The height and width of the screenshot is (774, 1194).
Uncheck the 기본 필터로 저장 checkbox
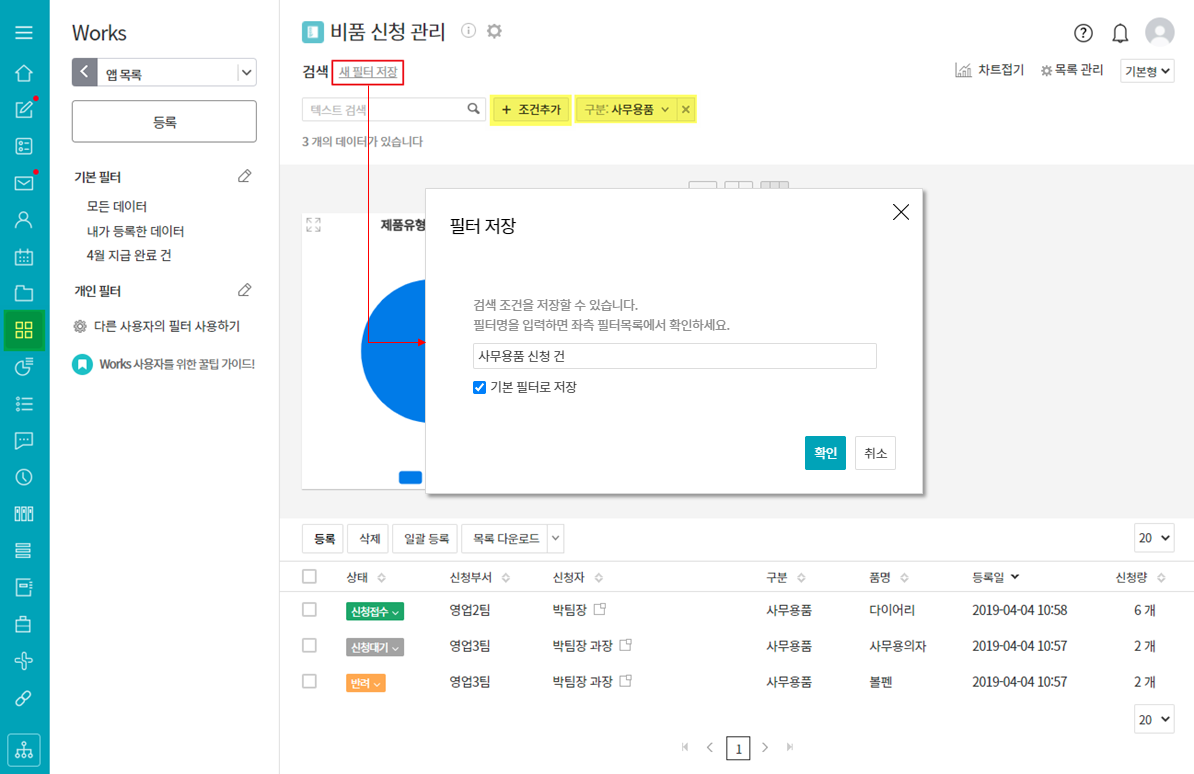[x=480, y=387]
